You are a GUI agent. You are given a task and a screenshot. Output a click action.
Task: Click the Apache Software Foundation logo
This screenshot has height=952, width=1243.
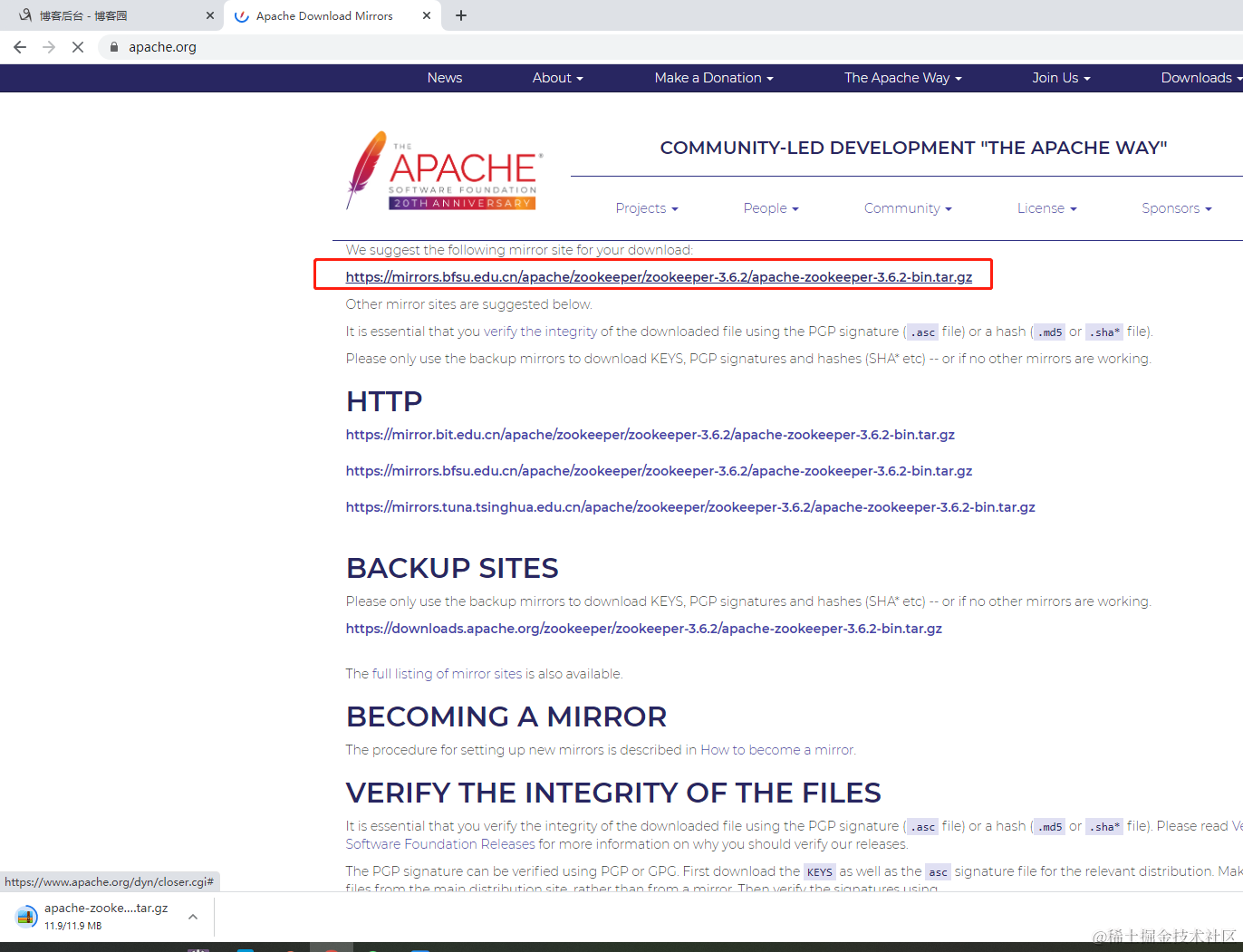[x=444, y=170]
